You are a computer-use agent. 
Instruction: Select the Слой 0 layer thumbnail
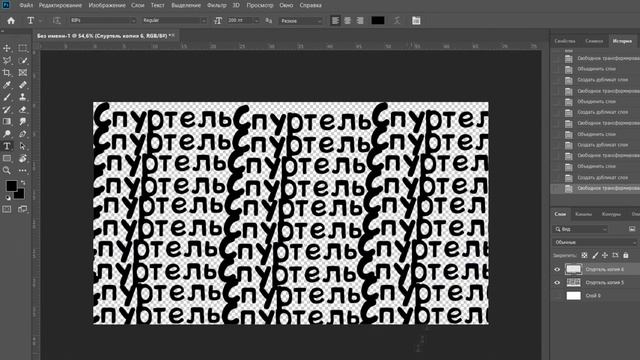tap(573, 296)
